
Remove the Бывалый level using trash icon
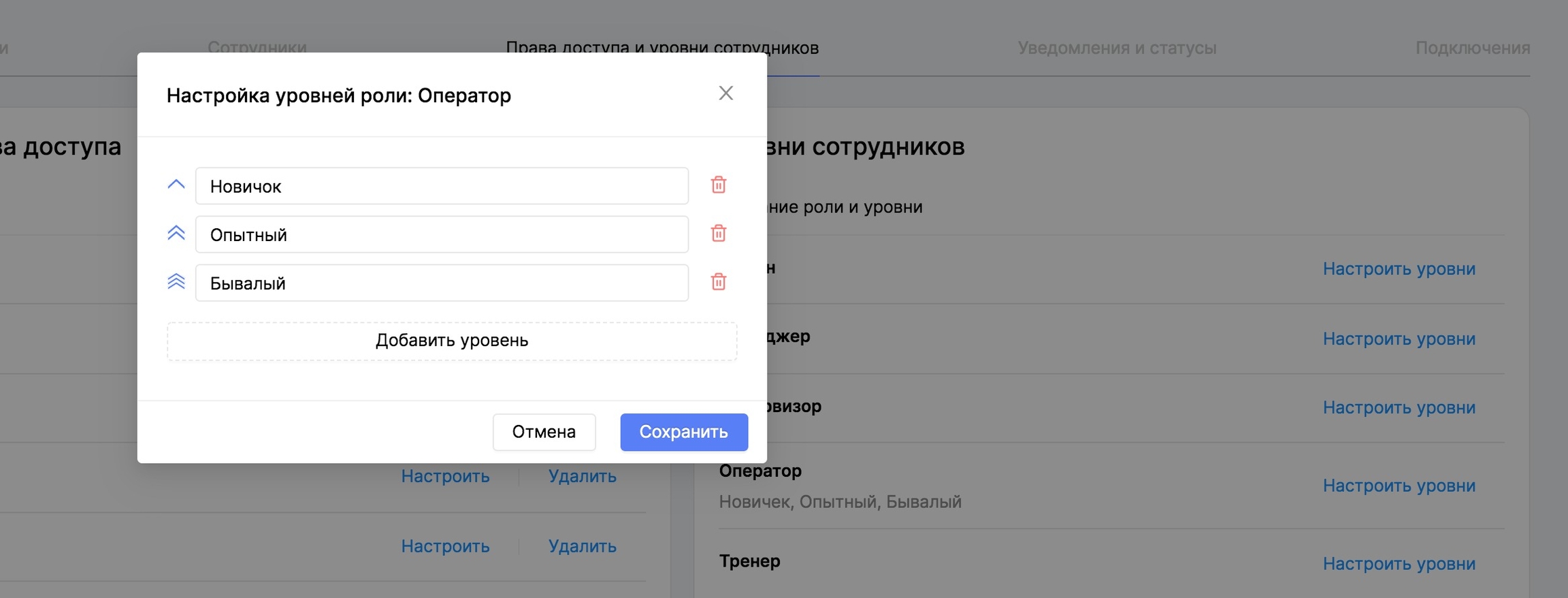tap(718, 282)
